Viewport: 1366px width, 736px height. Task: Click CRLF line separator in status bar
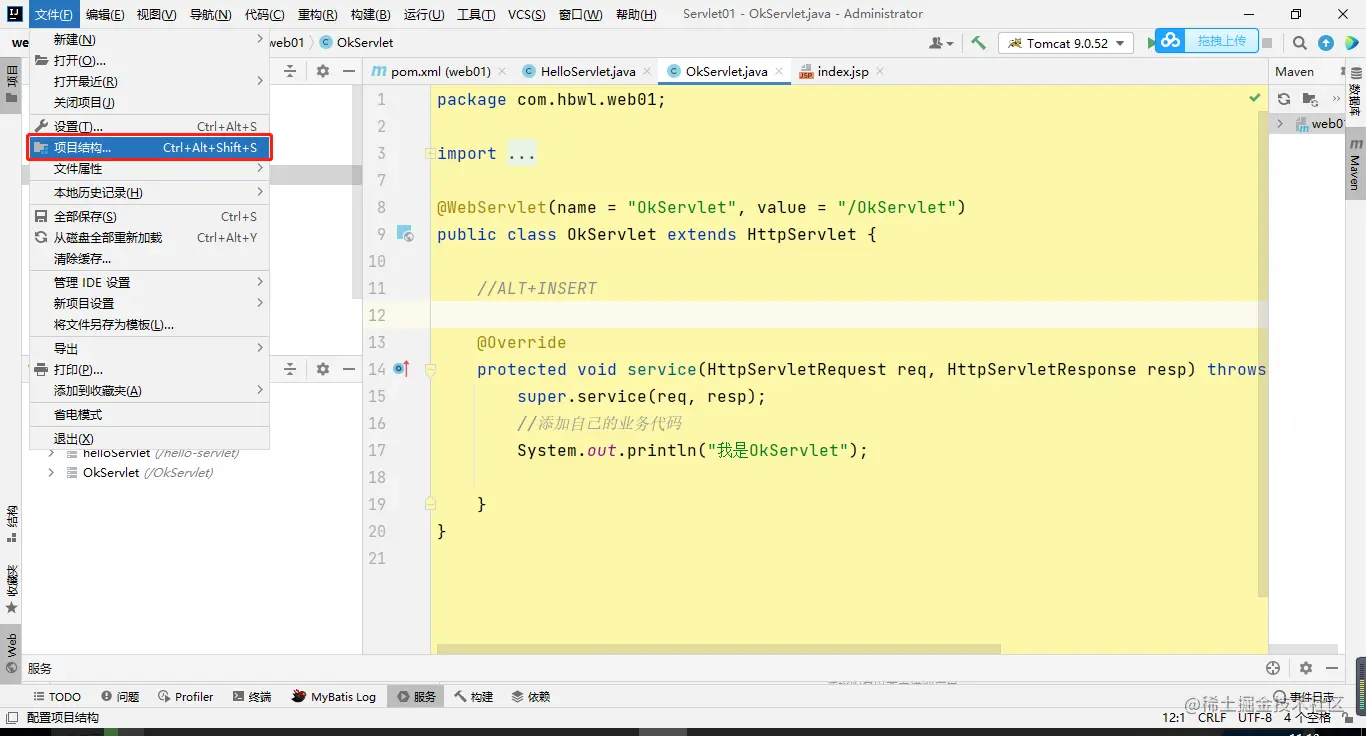1212,717
